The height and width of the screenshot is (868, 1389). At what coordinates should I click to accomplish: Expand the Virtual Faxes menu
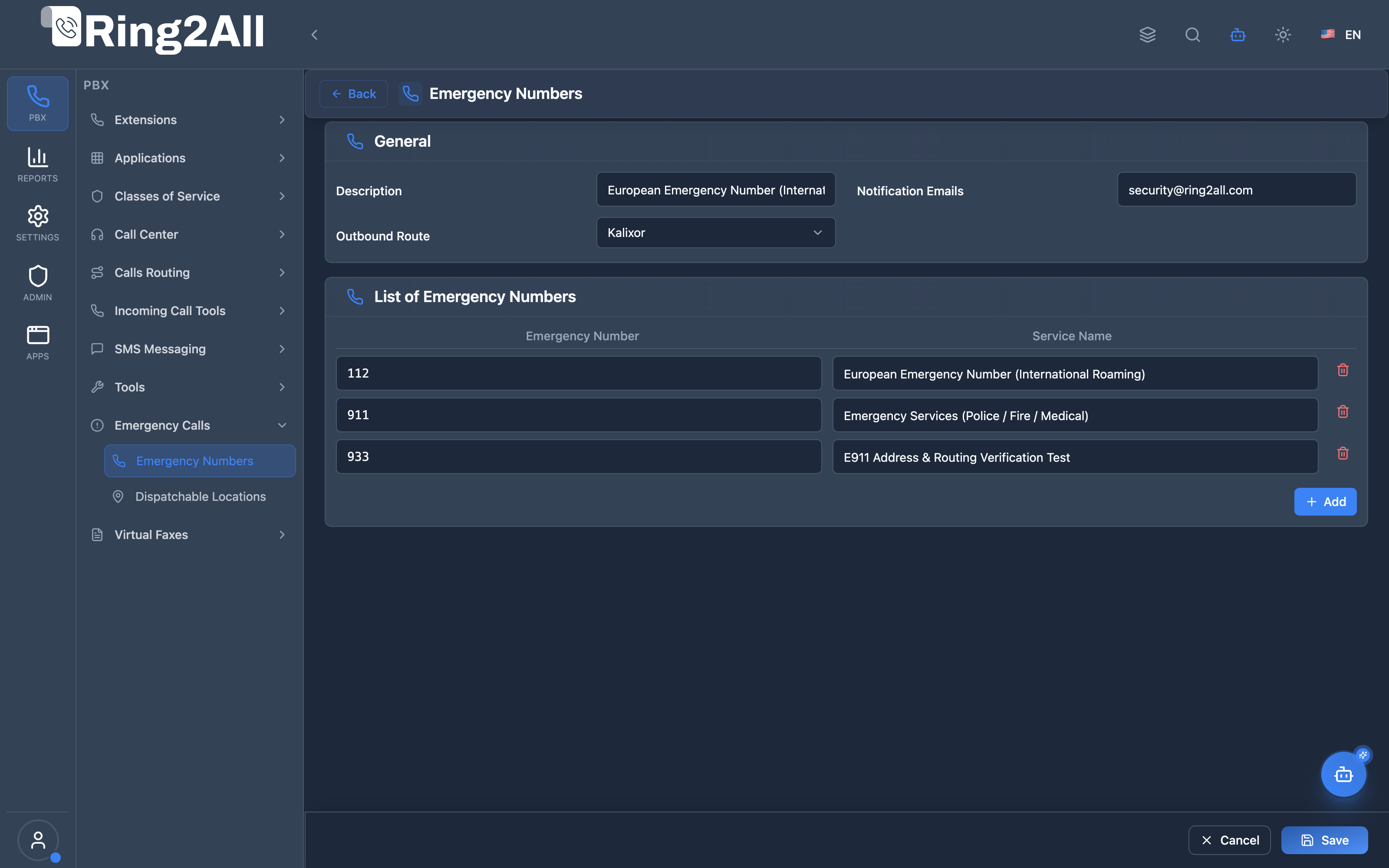pyautogui.click(x=188, y=534)
